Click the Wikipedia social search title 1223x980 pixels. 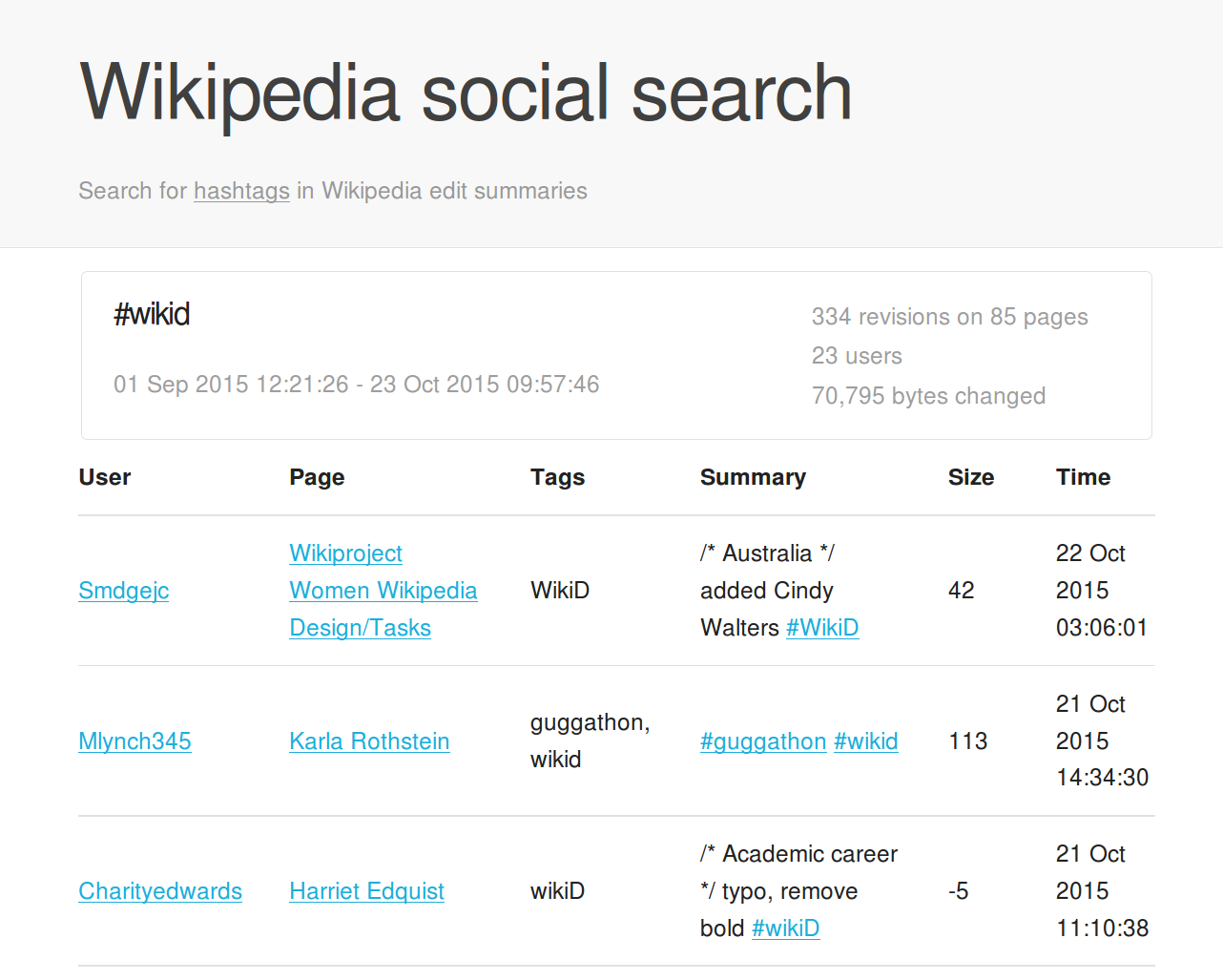pyautogui.click(x=466, y=93)
